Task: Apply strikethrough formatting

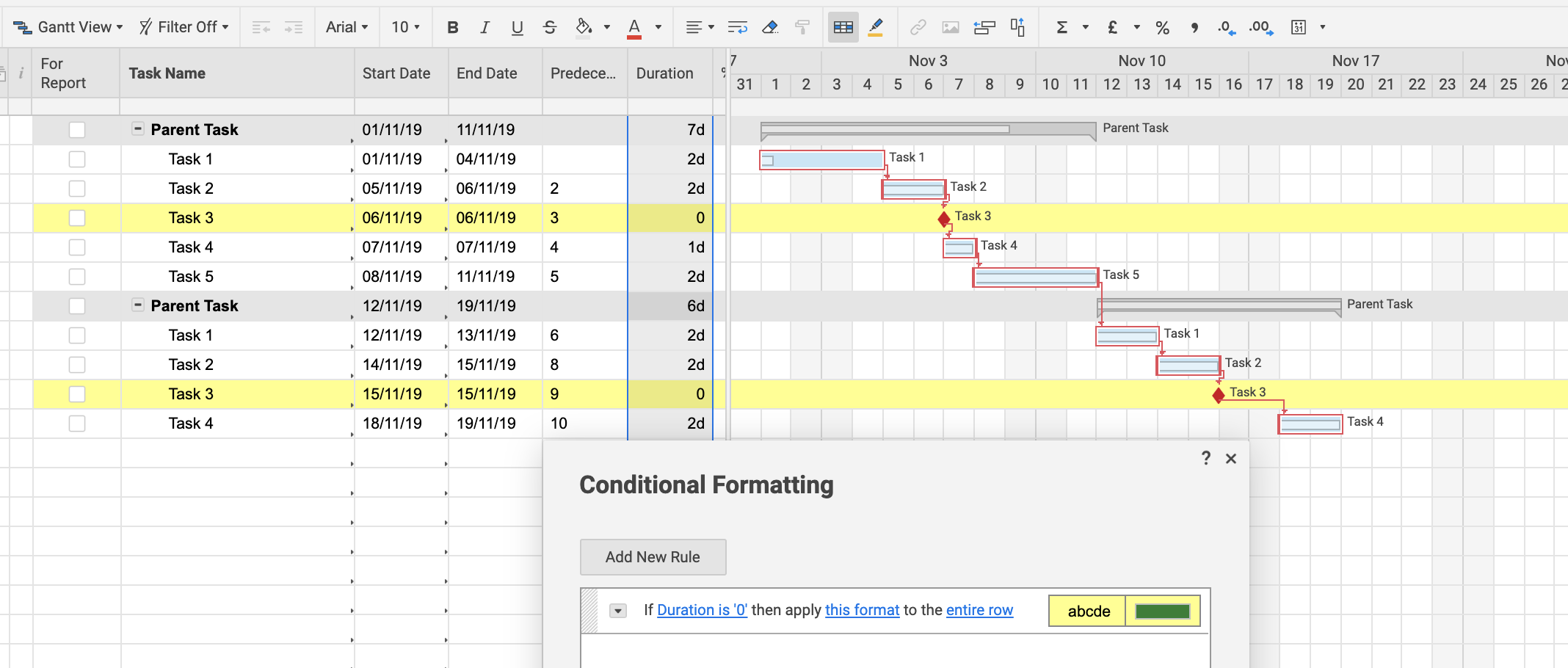Action: (x=550, y=27)
